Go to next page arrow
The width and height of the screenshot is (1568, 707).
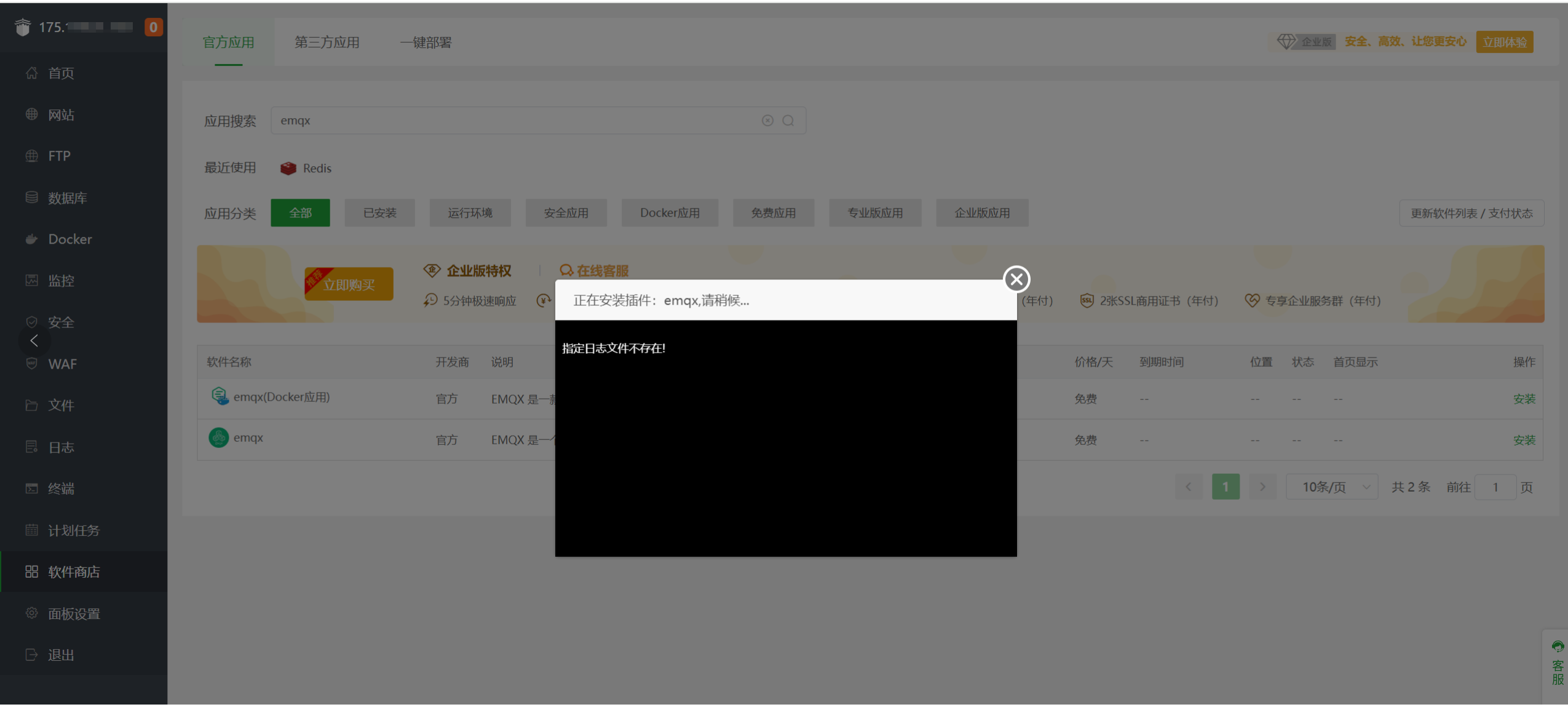click(1262, 487)
